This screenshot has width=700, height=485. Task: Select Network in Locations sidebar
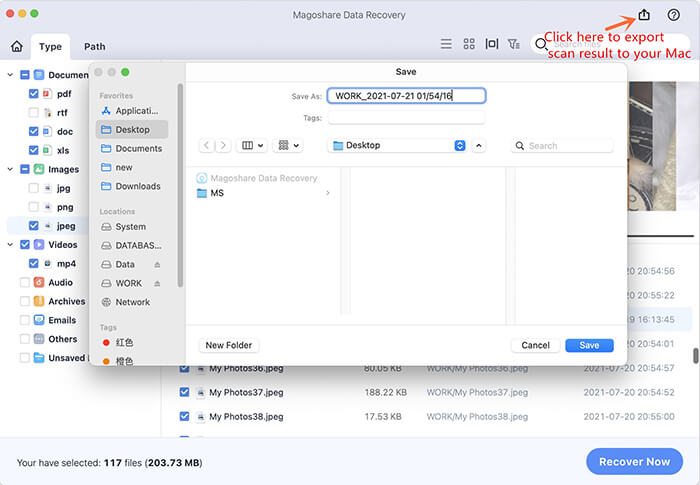(132, 302)
